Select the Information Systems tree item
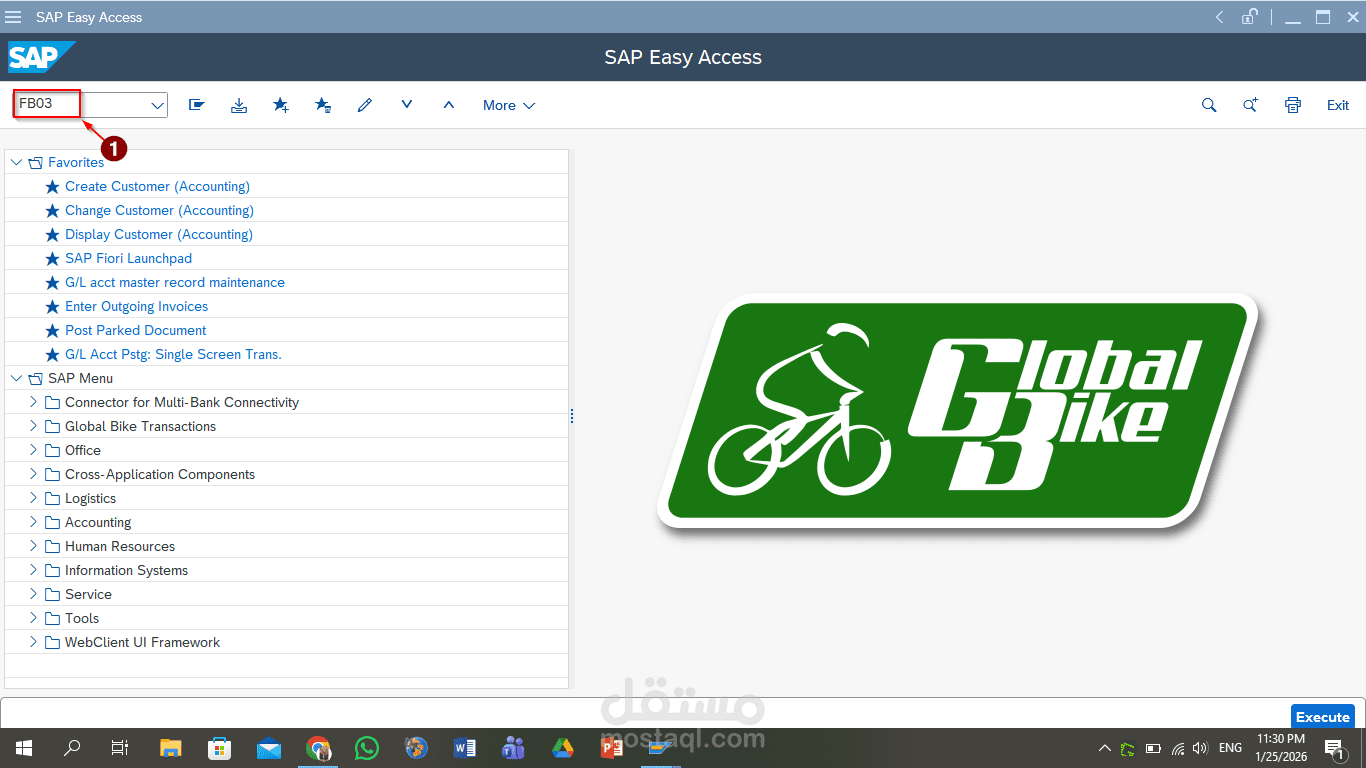The image size is (1366, 768). point(126,570)
